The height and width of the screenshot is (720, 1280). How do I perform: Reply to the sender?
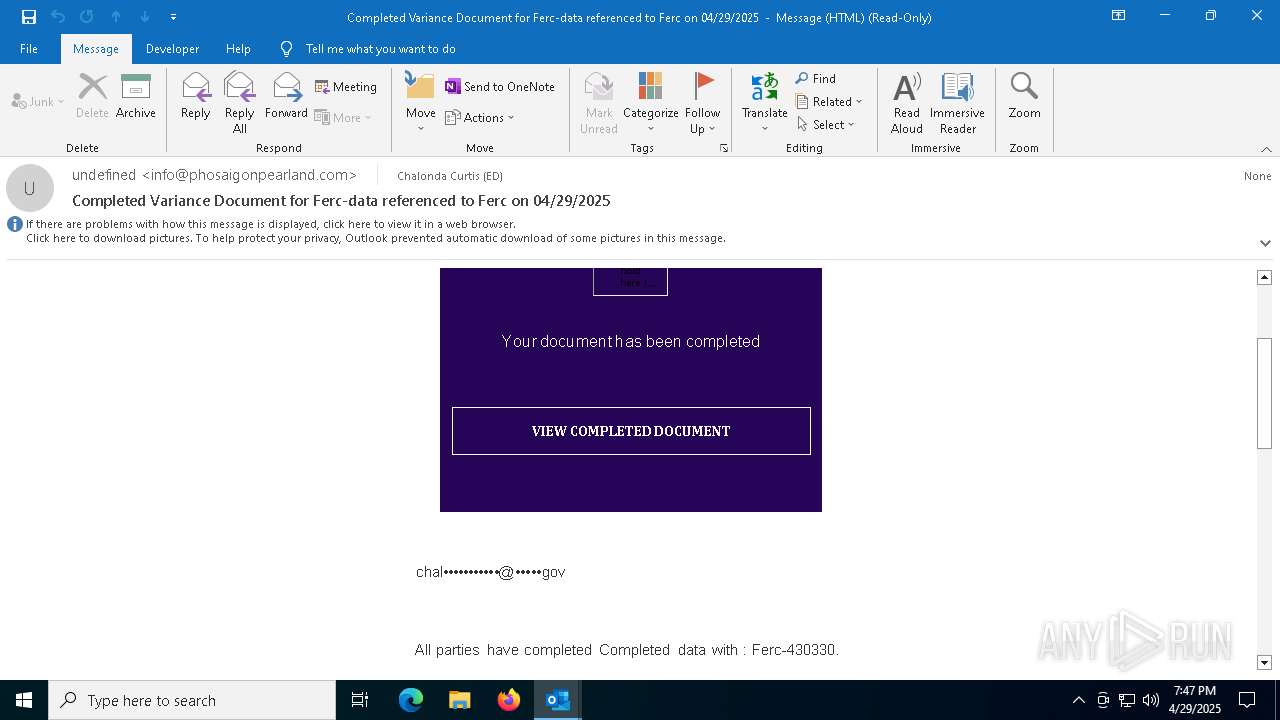[x=195, y=96]
